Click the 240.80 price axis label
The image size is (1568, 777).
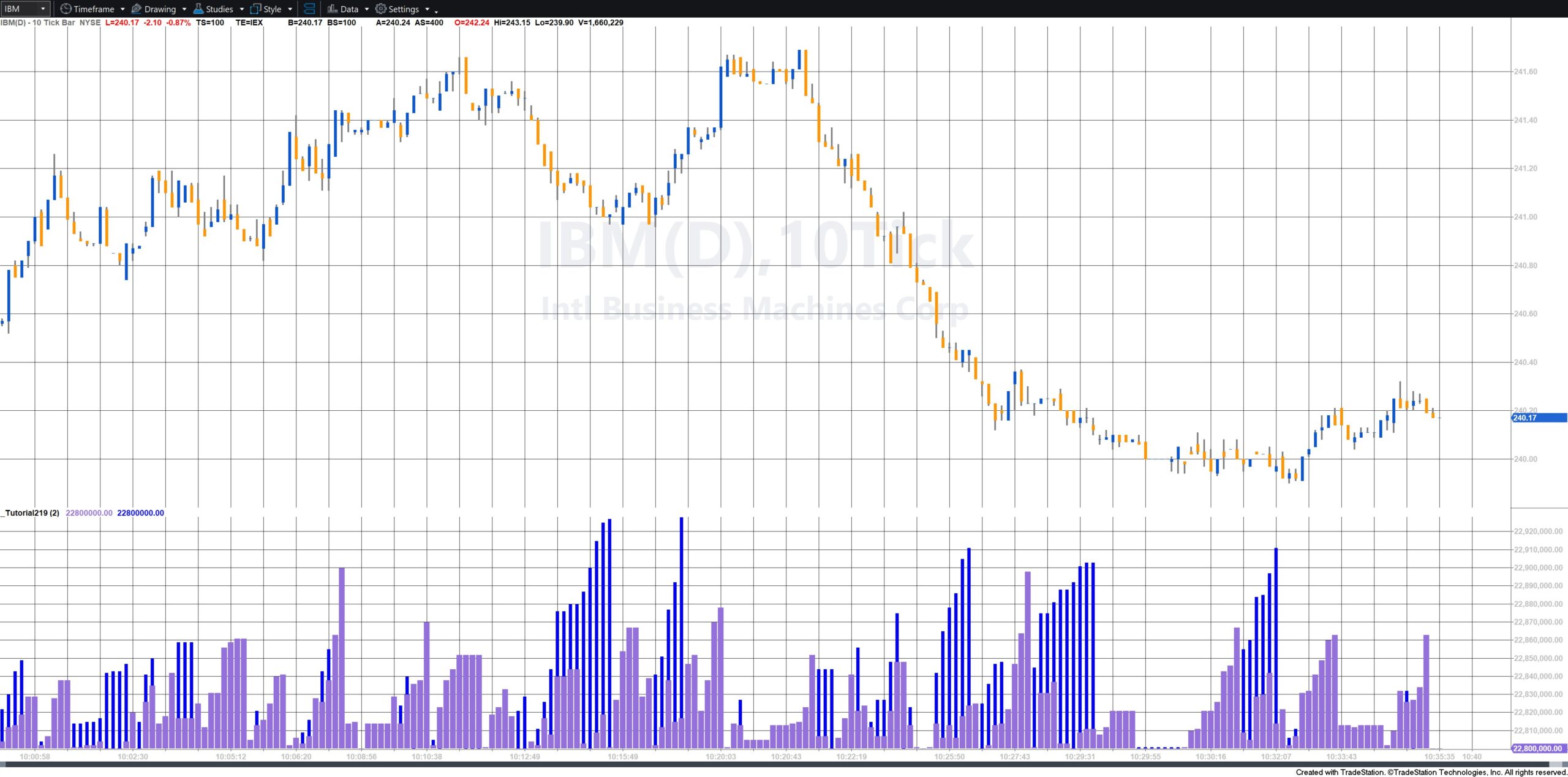click(1525, 266)
